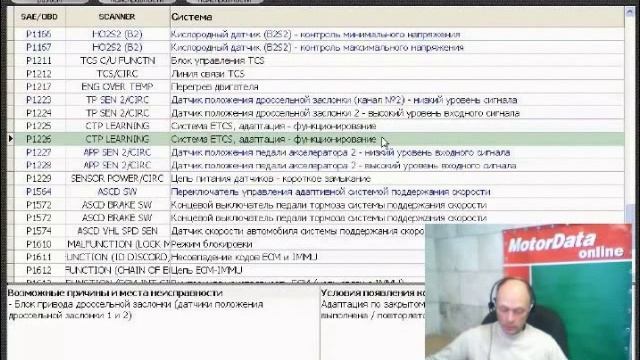Select code cell P1212
Screen dimensions: 640x360
(x=39, y=73)
